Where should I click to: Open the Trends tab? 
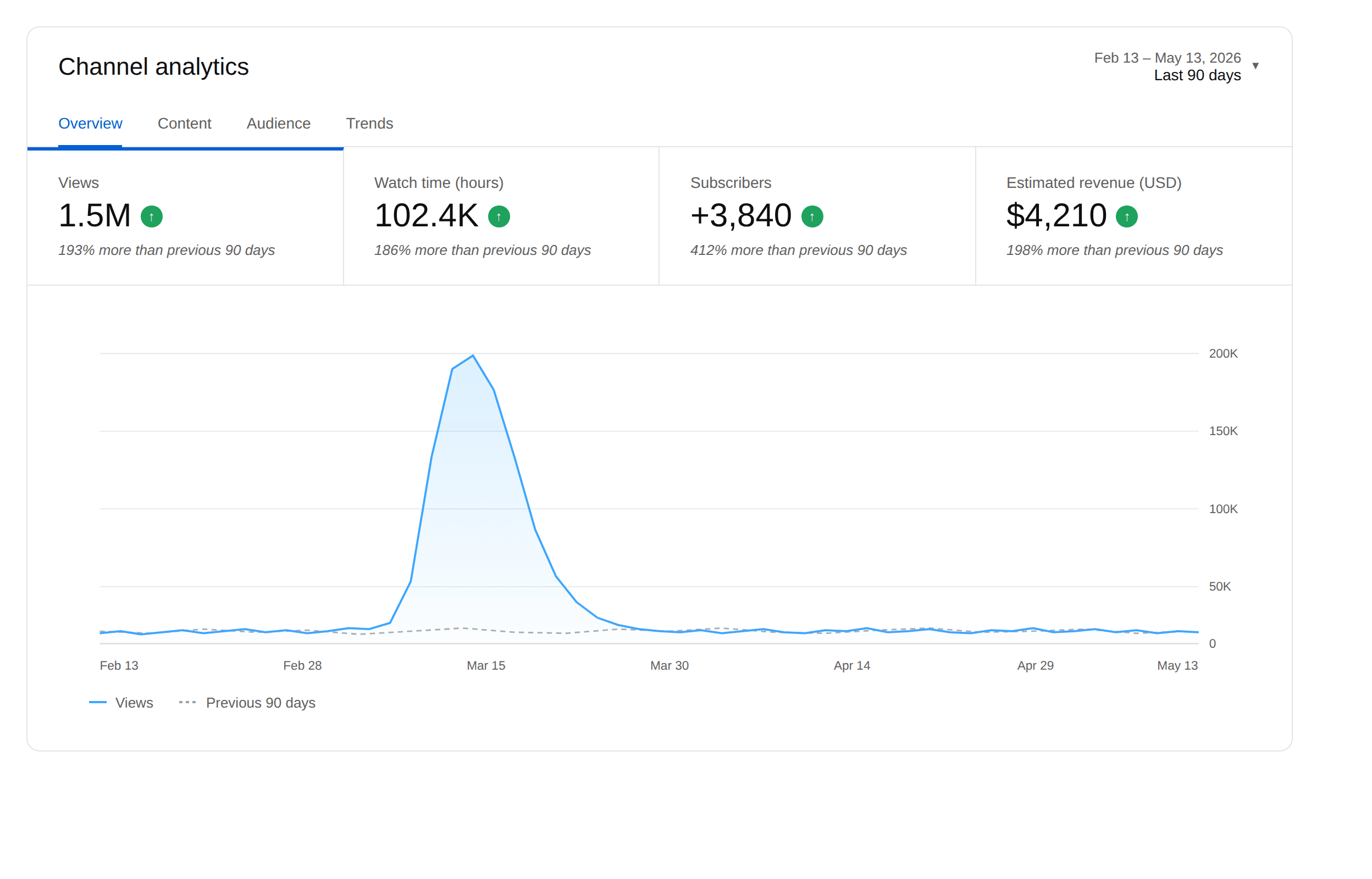369,123
